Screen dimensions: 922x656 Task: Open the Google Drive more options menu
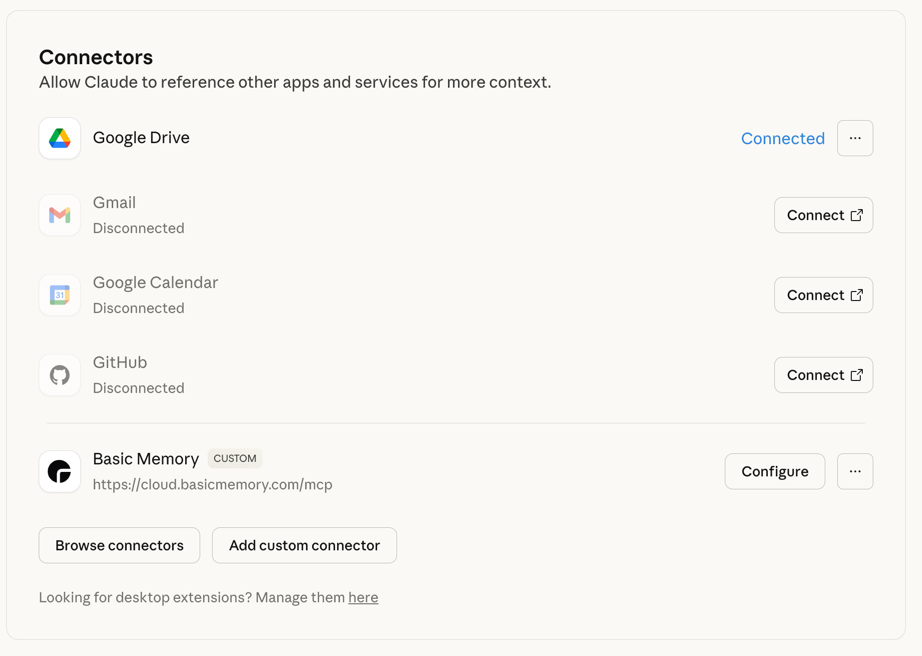coord(855,138)
